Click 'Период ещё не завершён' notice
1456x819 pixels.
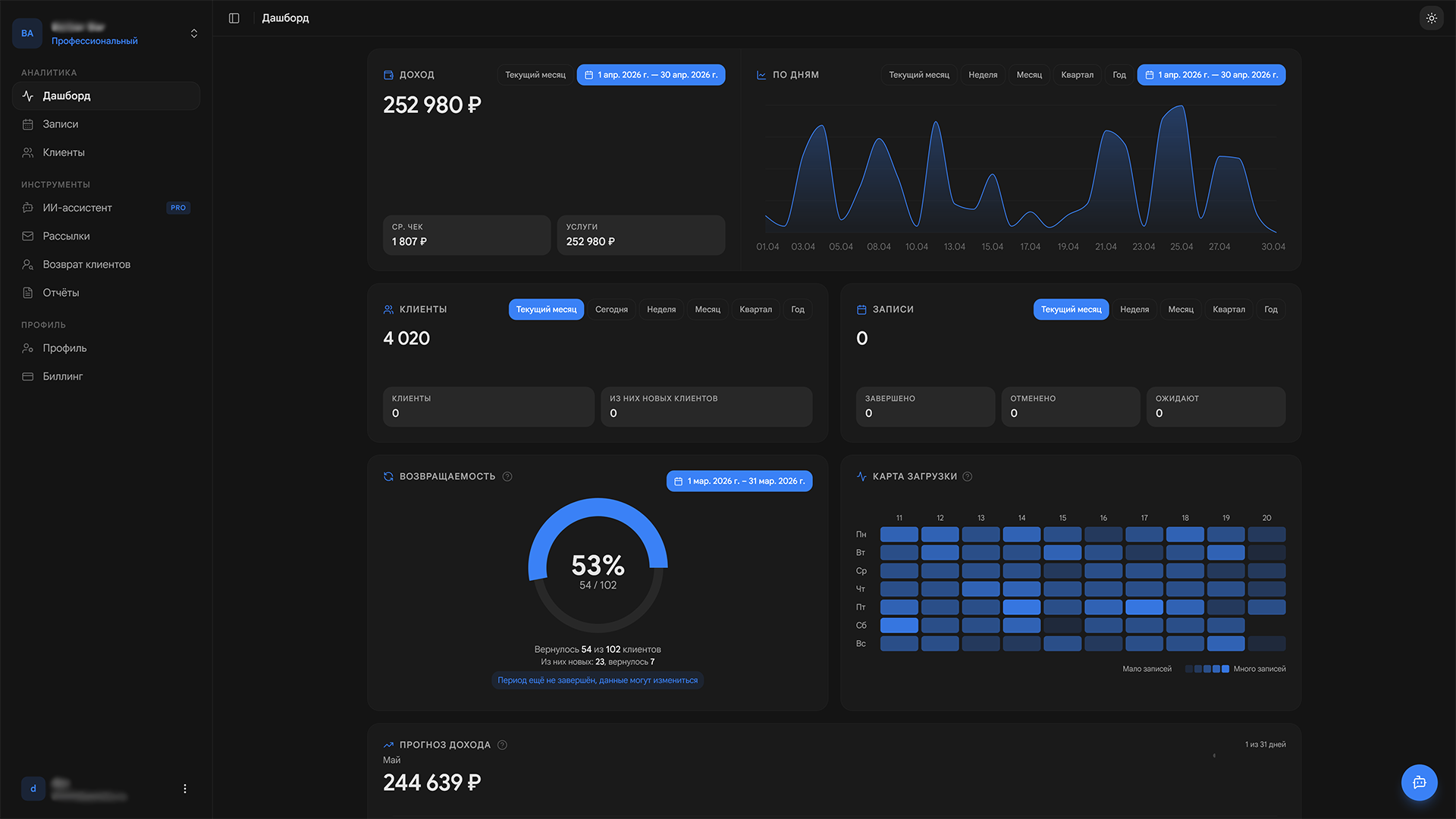coord(598,680)
